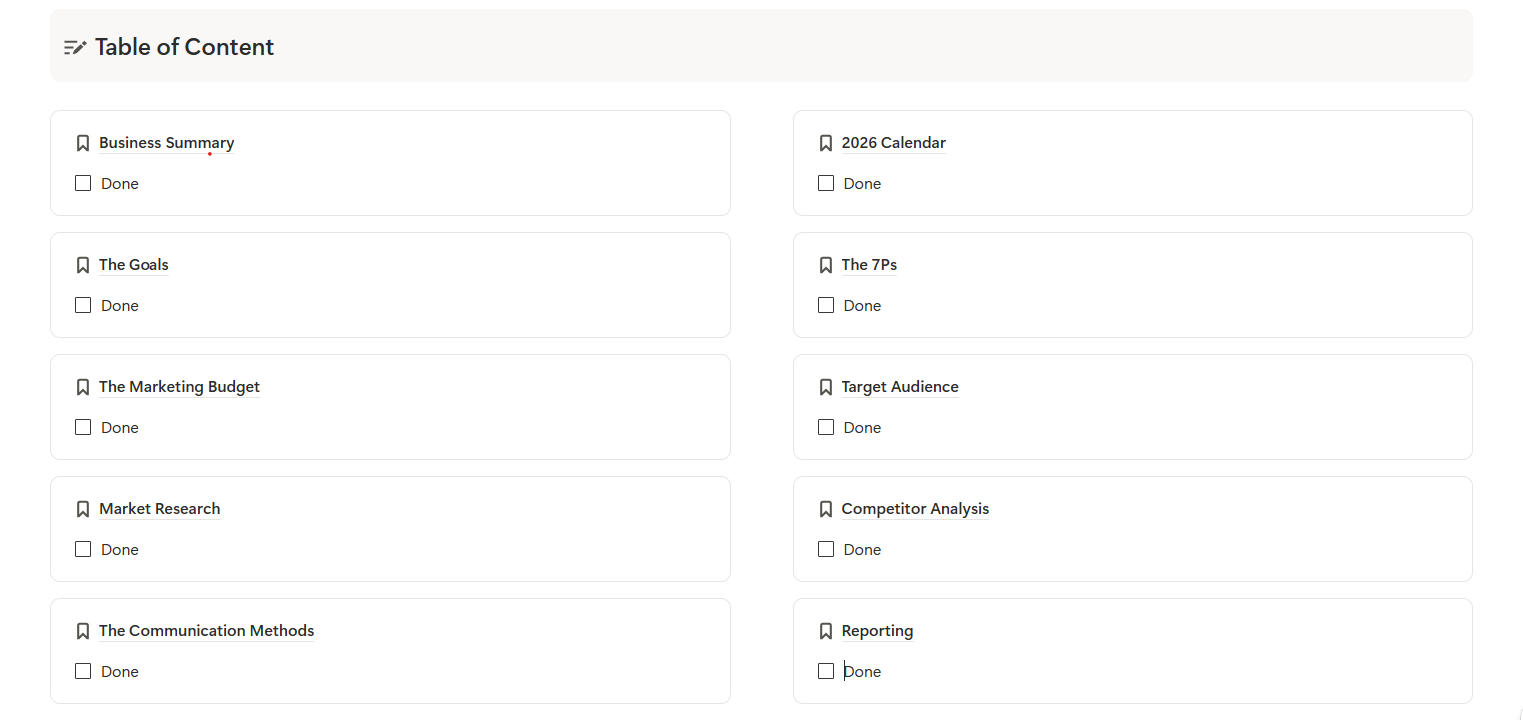
Task: Click the bookmark icon beside Business Summary
Action: 83,143
